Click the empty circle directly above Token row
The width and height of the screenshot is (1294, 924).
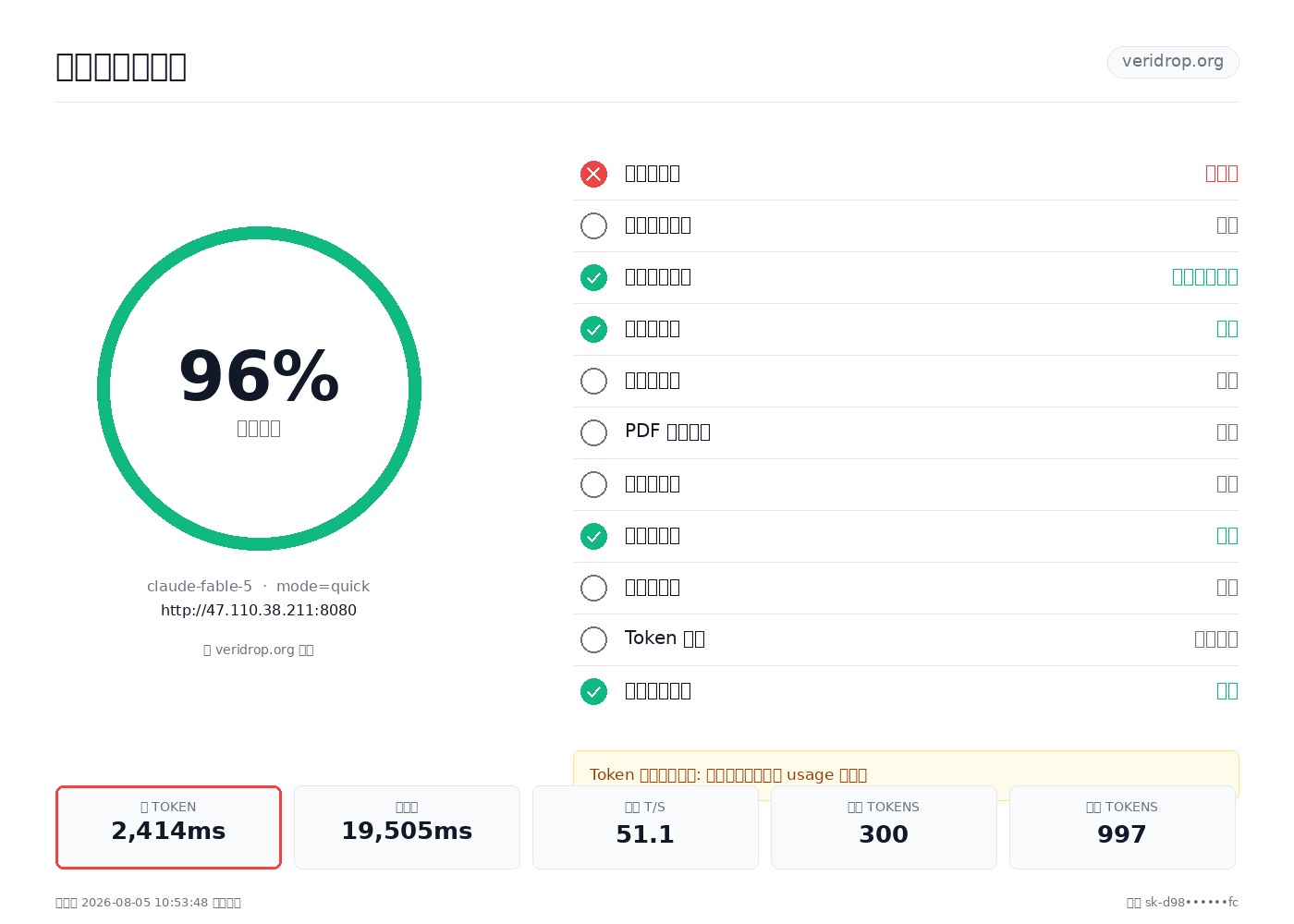coord(593,588)
